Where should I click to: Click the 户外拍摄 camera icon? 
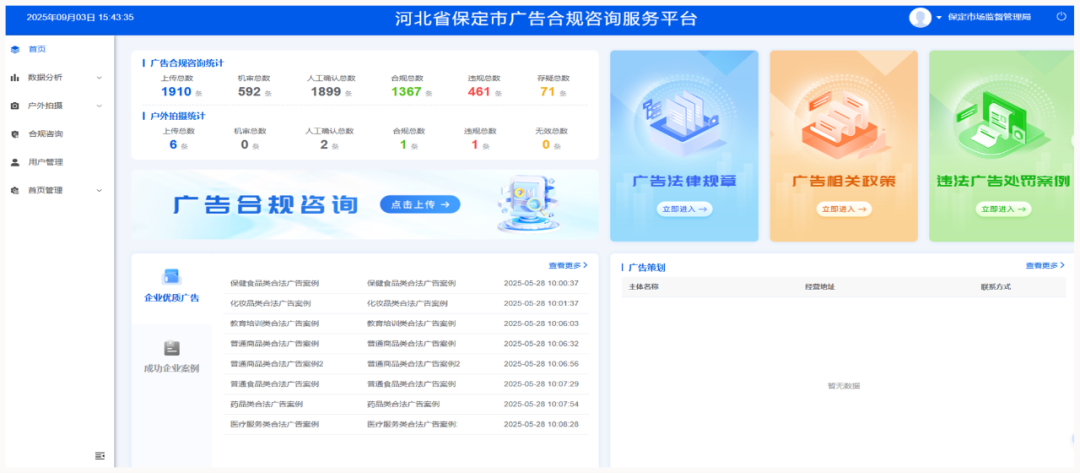(x=15, y=106)
